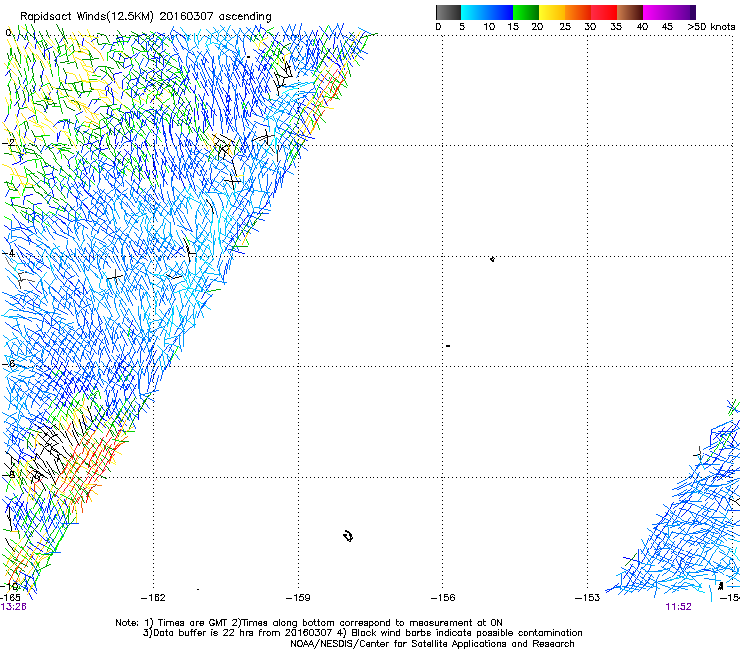Screen dimensions: 740x650
Task: Click the Rapidscat Winds title text
Action: (x=146, y=17)
